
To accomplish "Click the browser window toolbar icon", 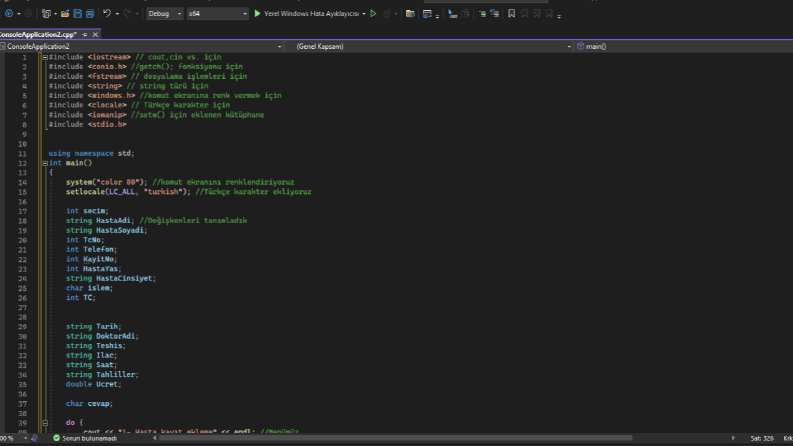I will tap(427, 14).
